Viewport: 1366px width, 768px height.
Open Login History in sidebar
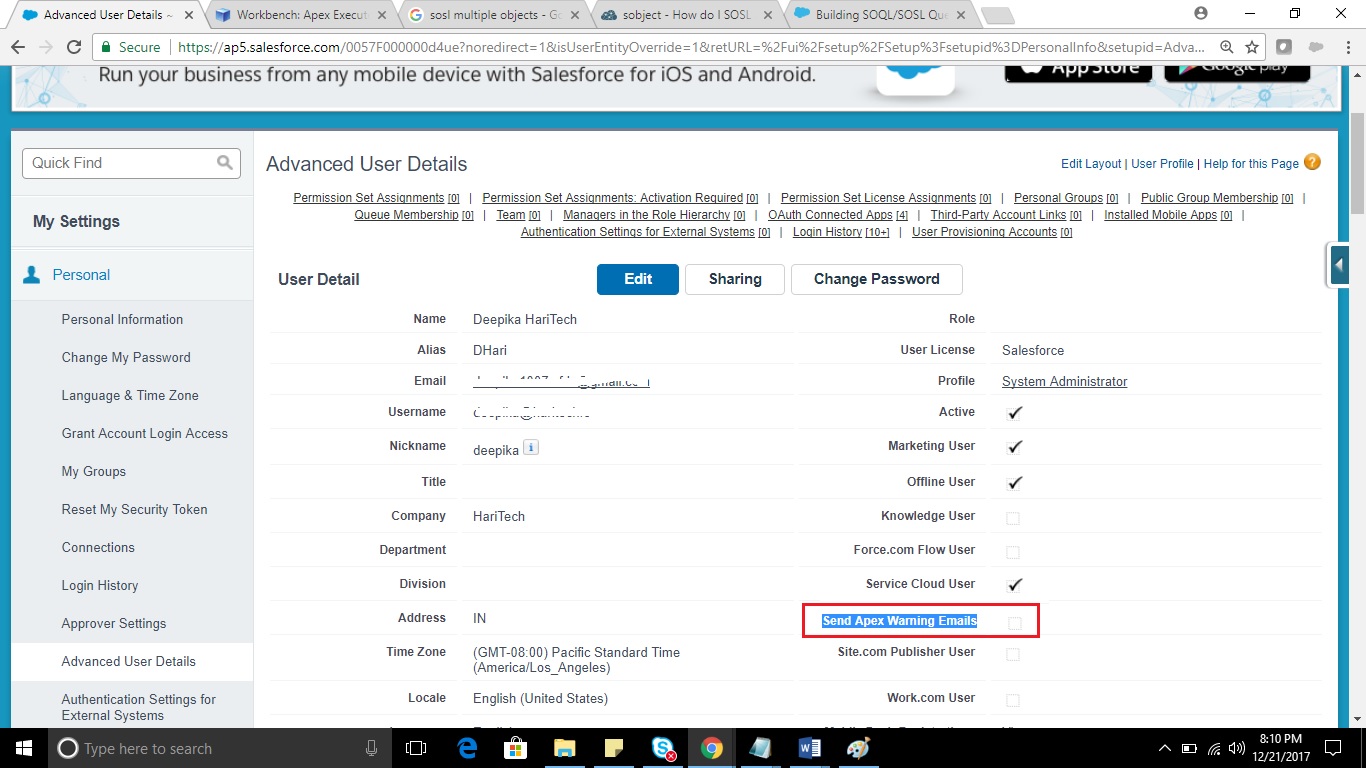[x=100, y=585]
